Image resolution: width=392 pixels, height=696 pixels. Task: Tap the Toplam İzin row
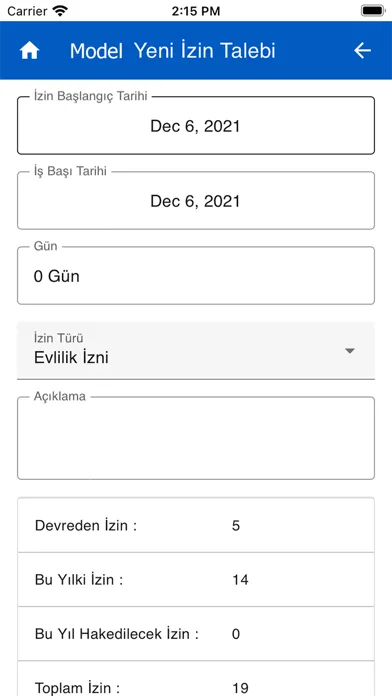[x=196, y=679]
